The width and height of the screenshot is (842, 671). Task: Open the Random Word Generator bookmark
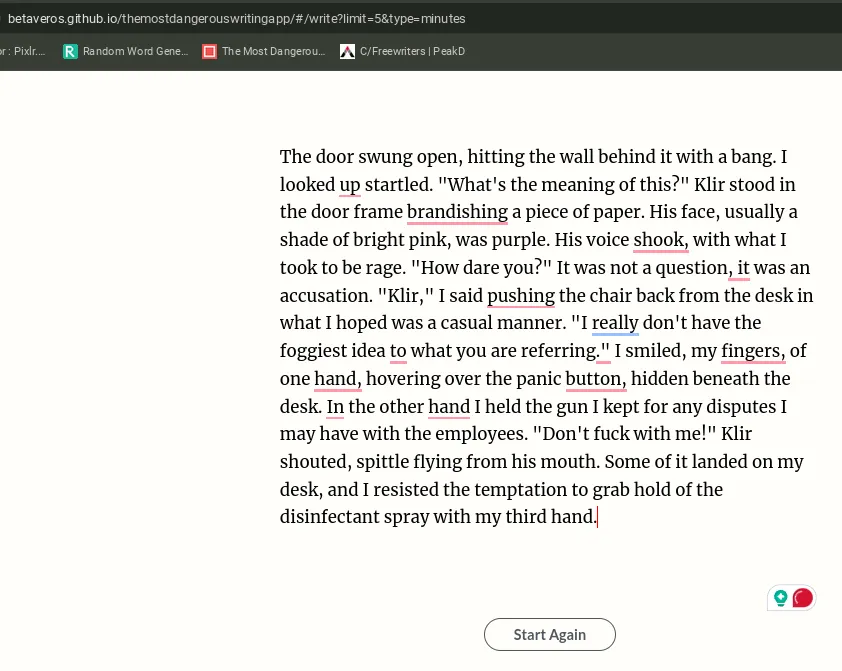[x=126, y=52]
